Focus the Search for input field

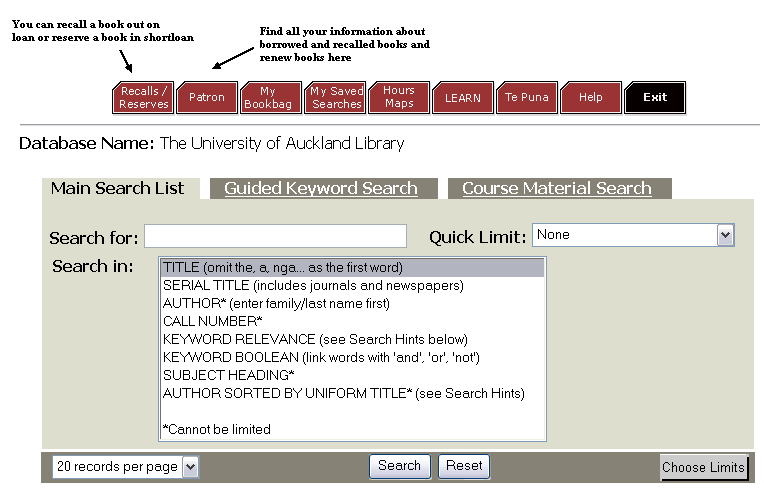coord(275,236)
